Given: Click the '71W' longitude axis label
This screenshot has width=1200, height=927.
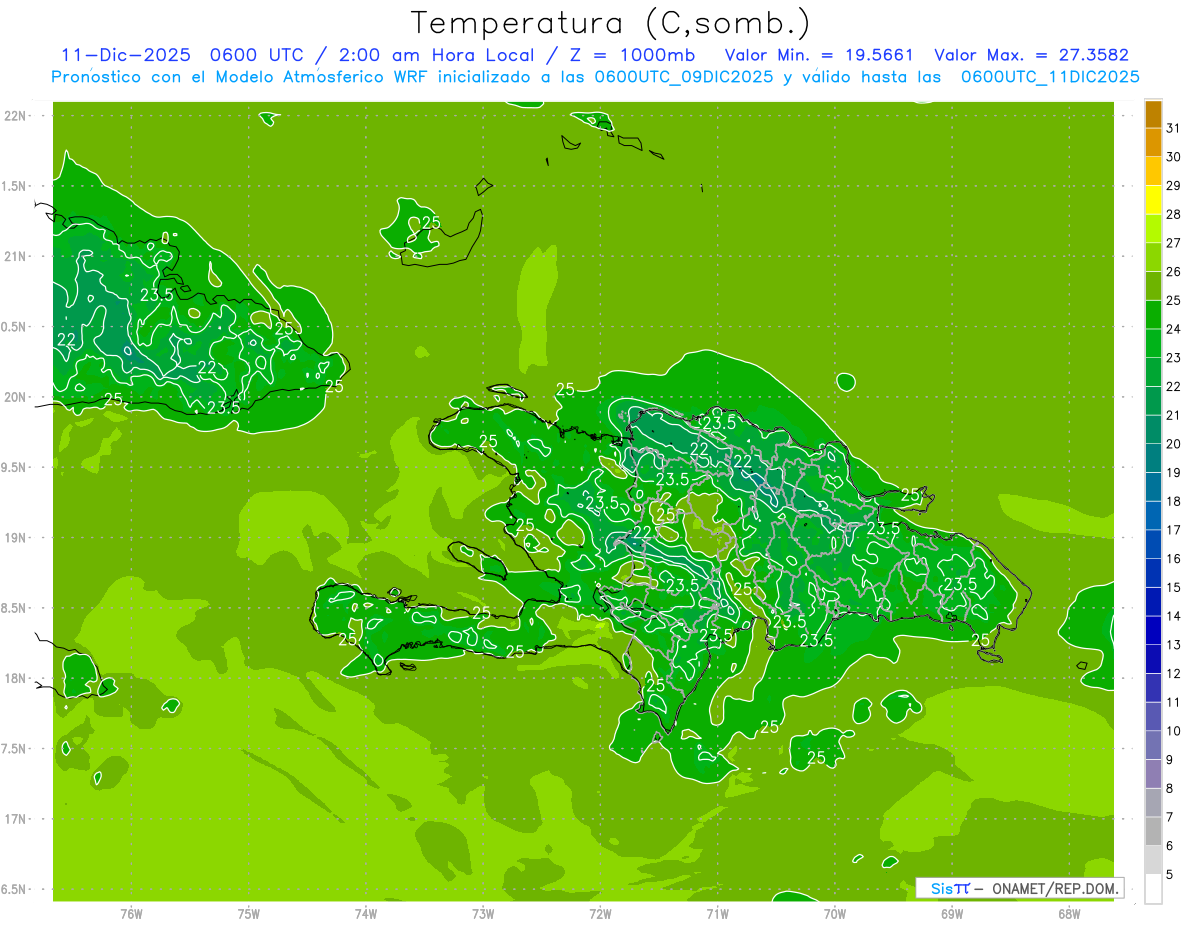Looking at the screenshot, I should point(717,914).
